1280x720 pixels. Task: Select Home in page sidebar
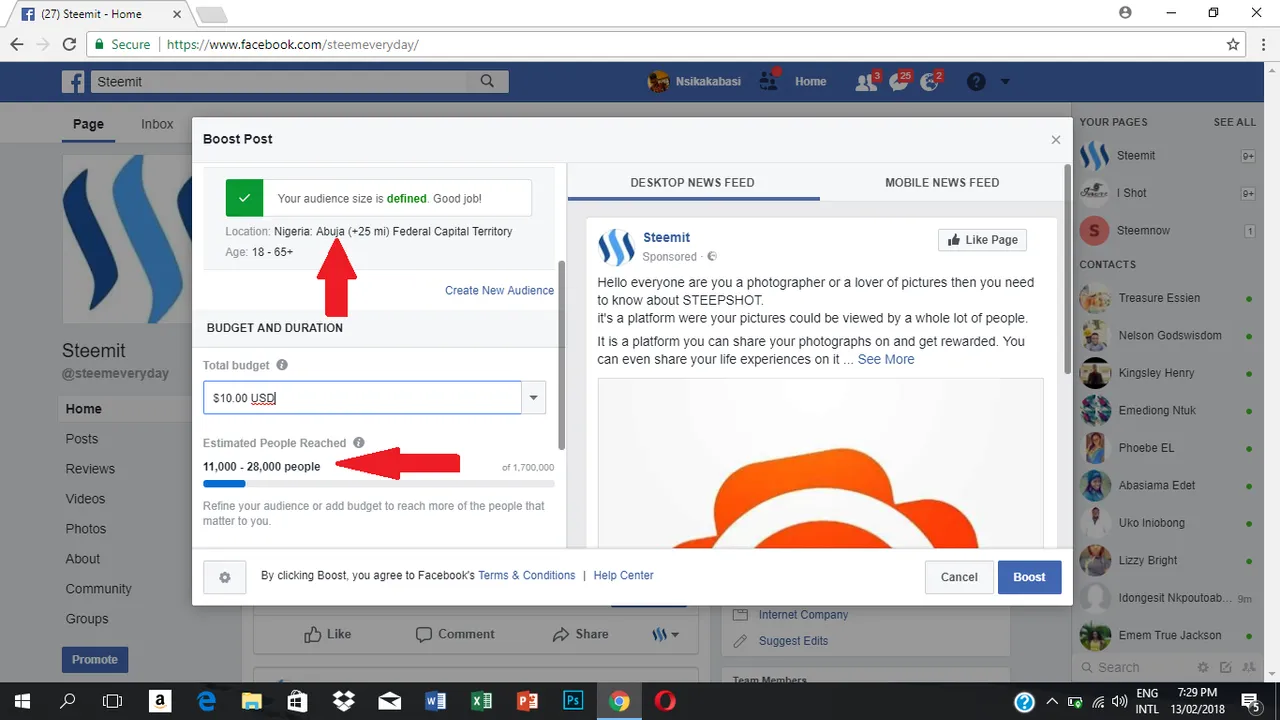point(84,409)
